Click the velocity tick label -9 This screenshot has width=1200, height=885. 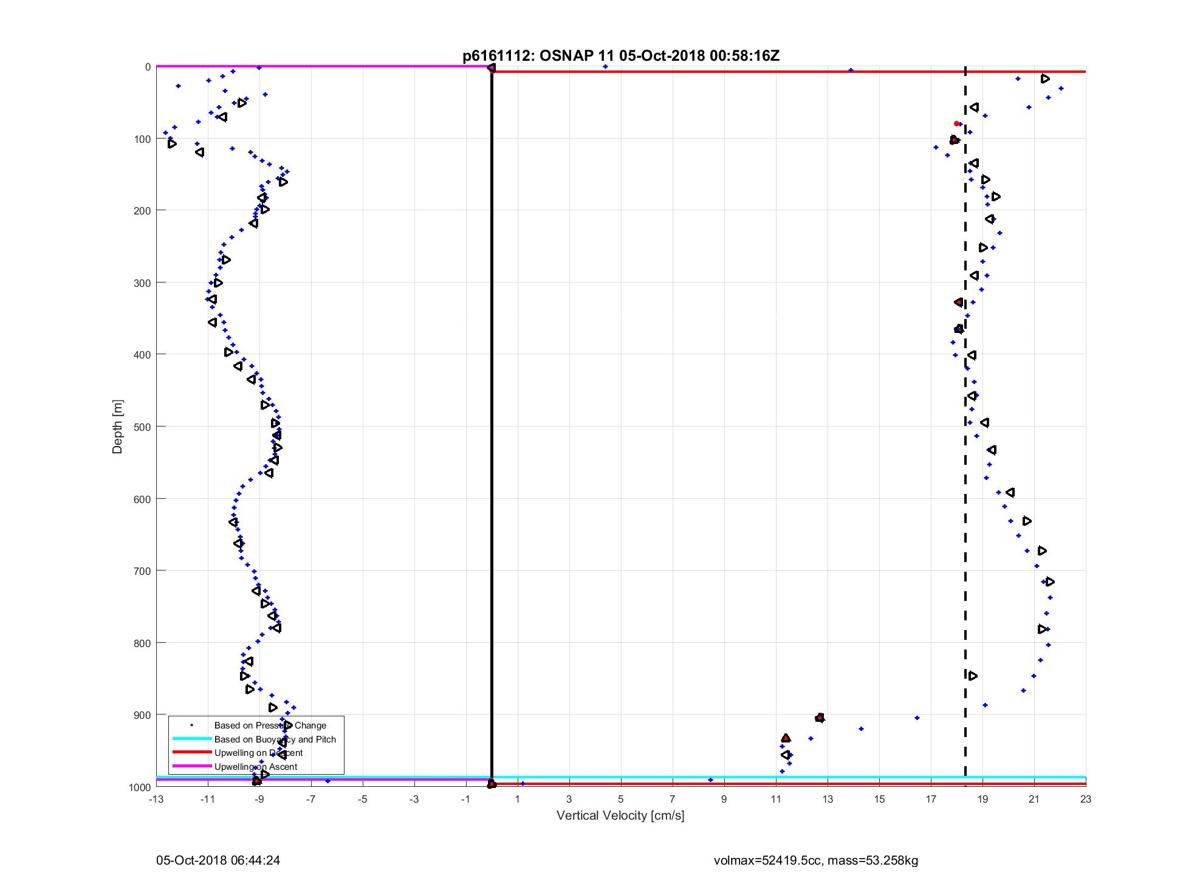[259, 800]
